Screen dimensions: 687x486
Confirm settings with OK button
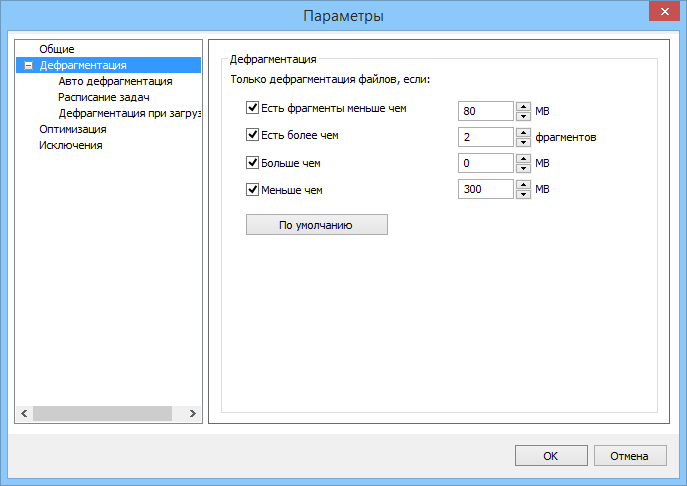pos(551,456)
